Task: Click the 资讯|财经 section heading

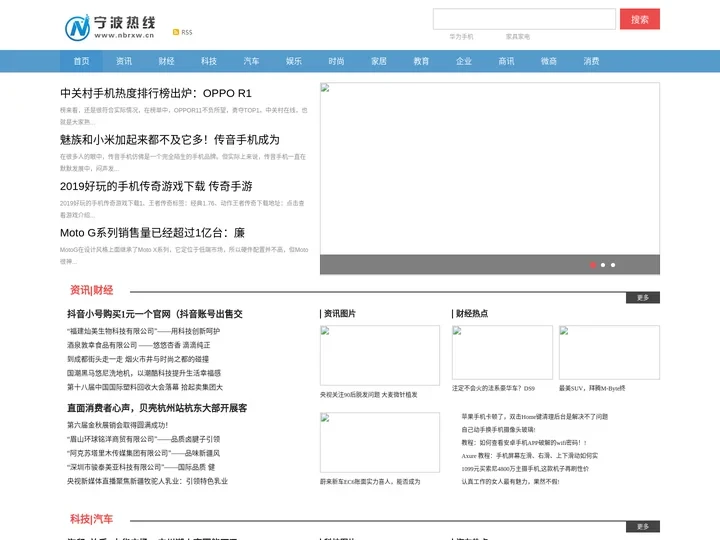Action: click(91, 290)
